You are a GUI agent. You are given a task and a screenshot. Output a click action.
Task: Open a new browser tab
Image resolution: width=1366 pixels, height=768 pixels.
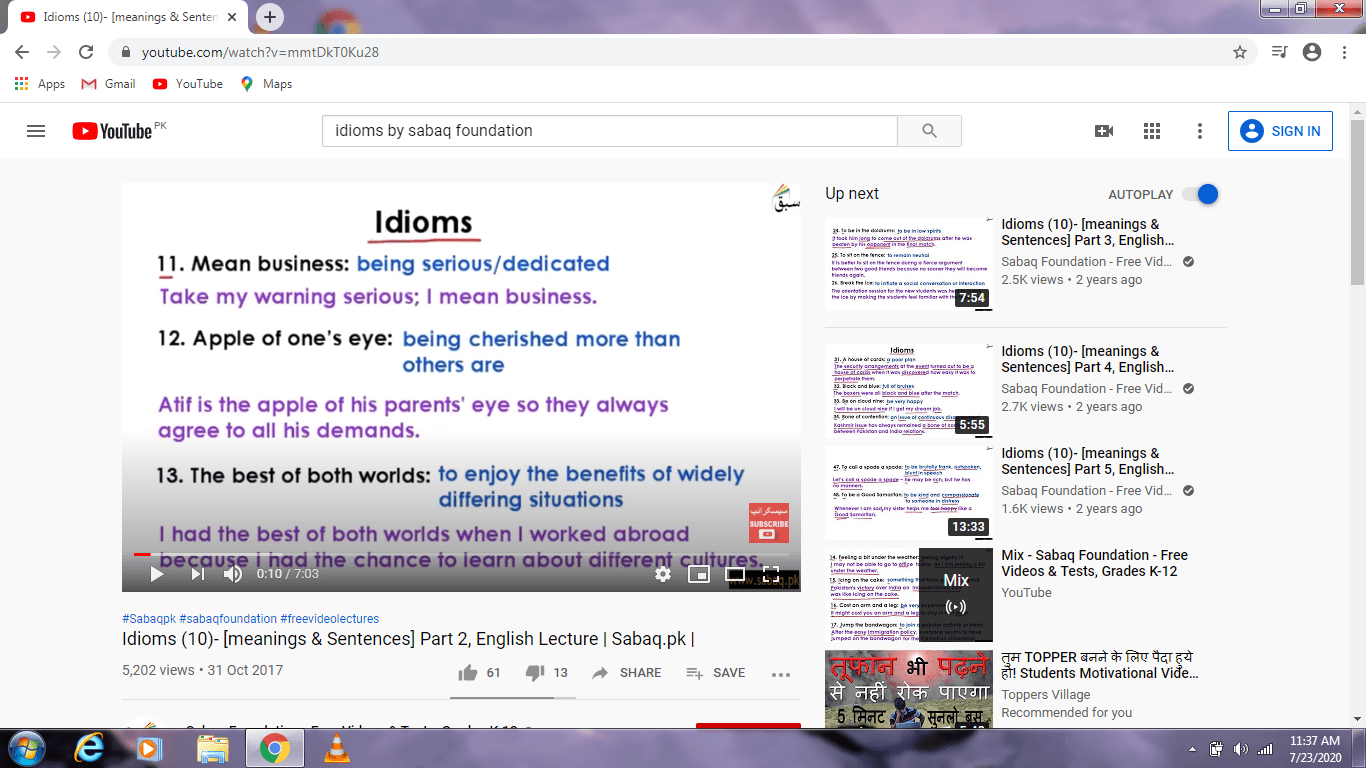pyautogui.click(x=270, y=17)
